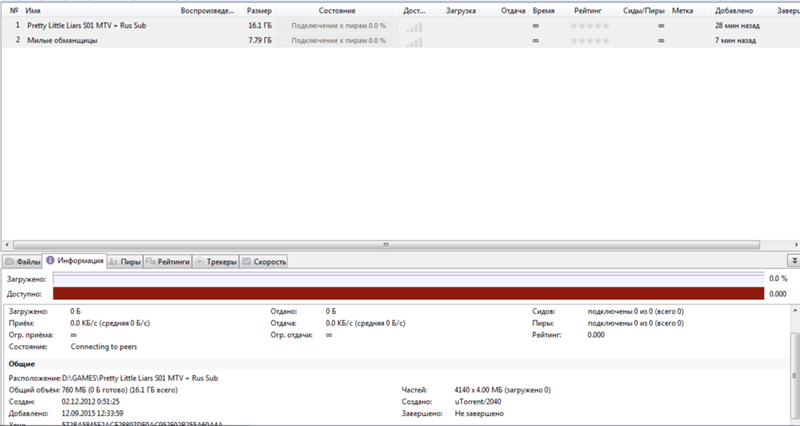Sort by the Состояние column header
The image size is (800, 426).
[337, 10]
